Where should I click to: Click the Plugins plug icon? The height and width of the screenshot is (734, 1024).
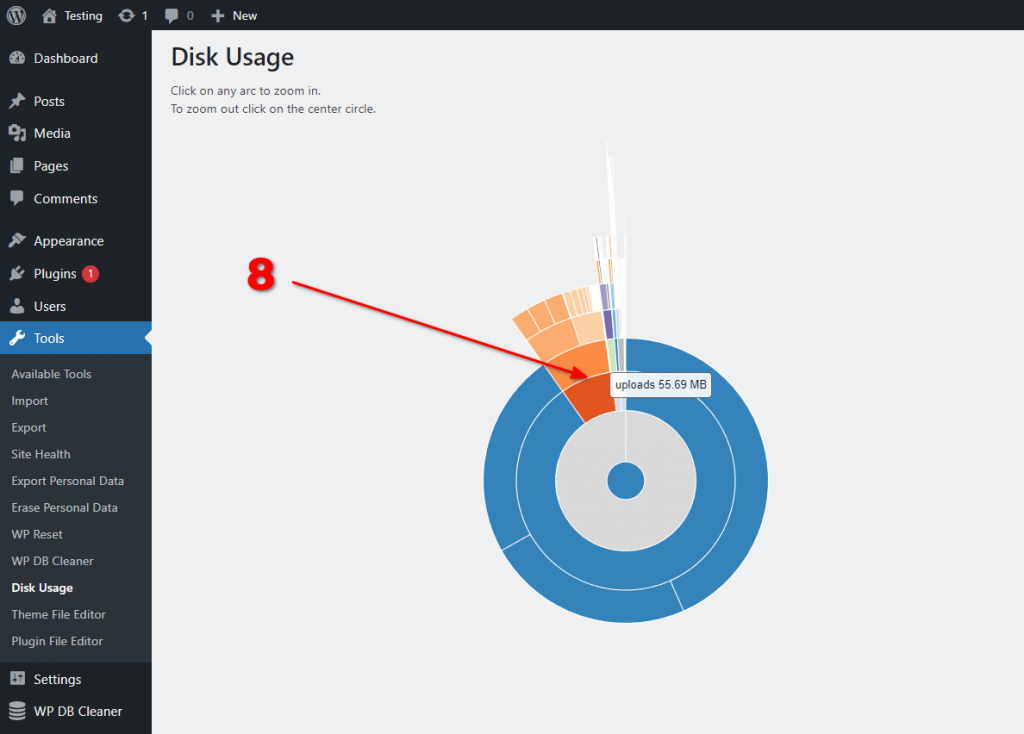(18, 273)
